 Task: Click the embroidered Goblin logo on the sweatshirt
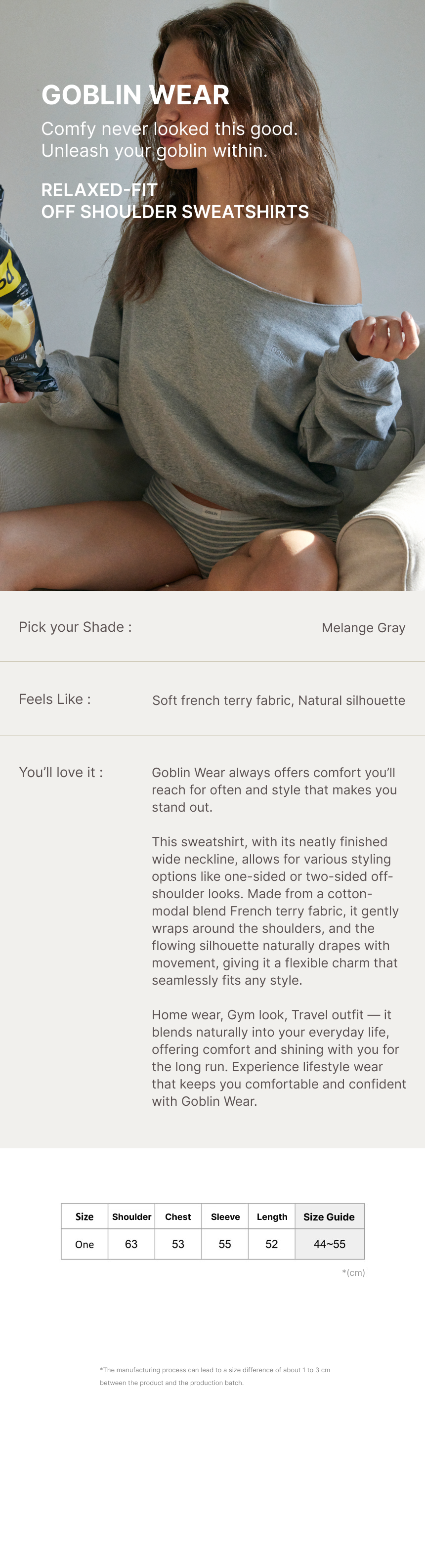pyautogui.click(x=282, y=355)
